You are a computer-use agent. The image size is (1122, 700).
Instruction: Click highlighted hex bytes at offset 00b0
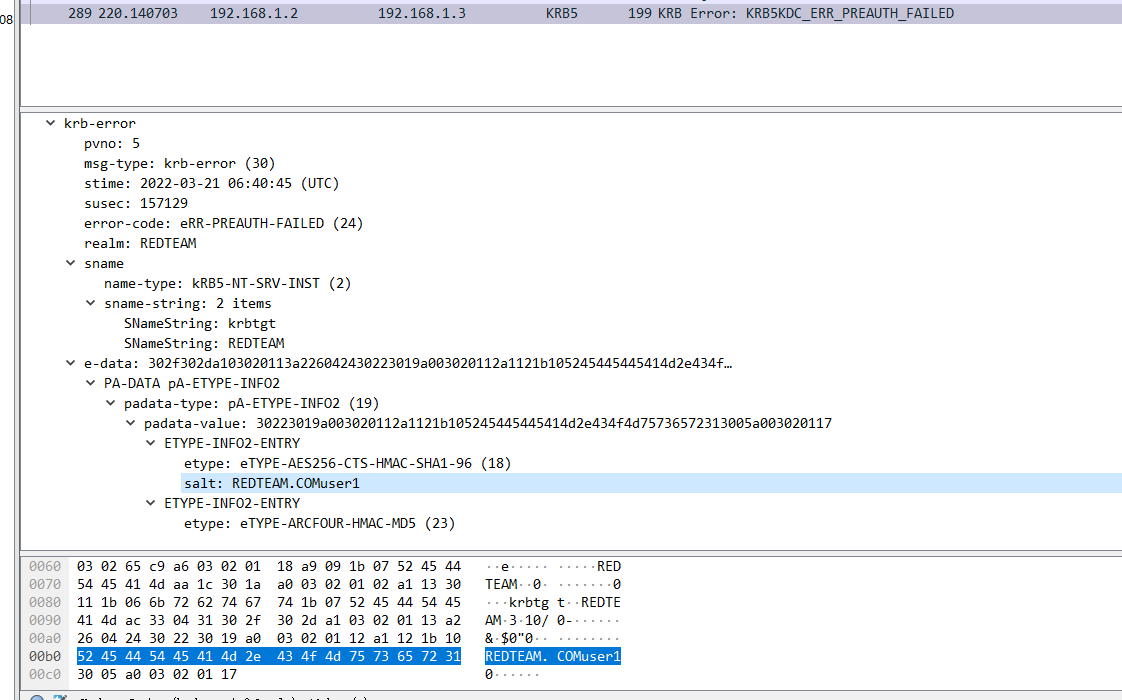[x=269, y=656]
